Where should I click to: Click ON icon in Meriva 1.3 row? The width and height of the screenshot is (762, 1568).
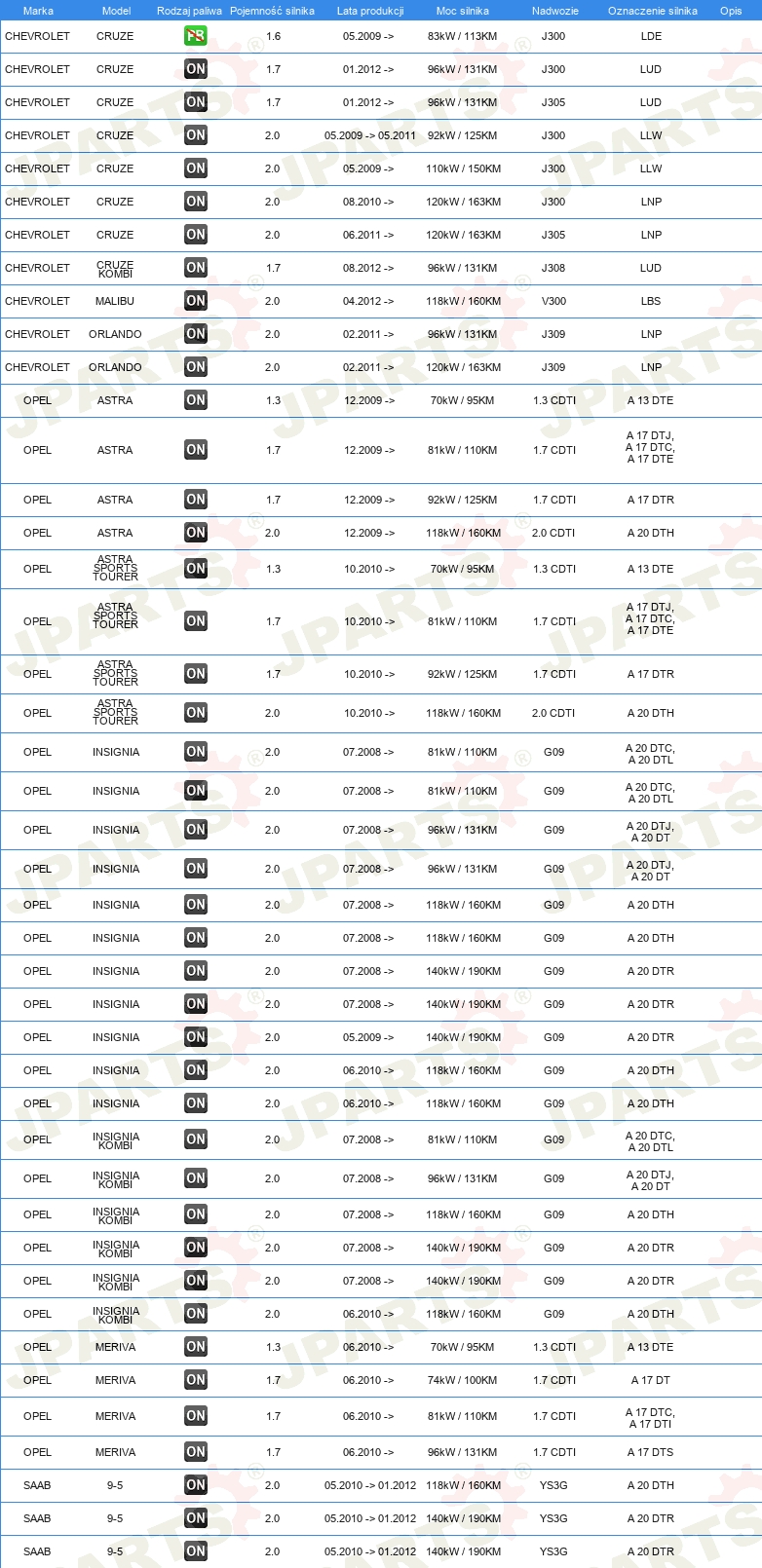click(x=196, y=1347)
